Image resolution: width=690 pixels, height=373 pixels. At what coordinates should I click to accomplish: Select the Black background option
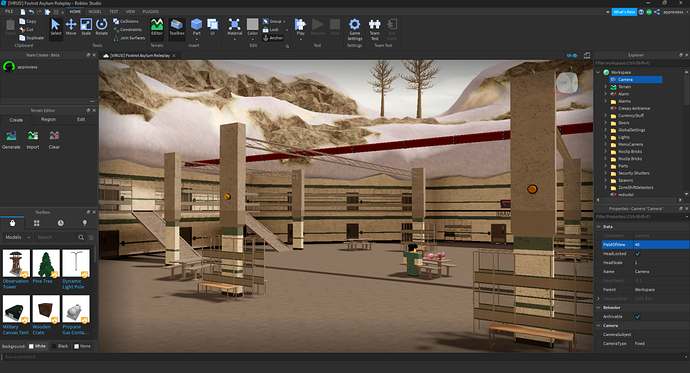click(60, 346)
